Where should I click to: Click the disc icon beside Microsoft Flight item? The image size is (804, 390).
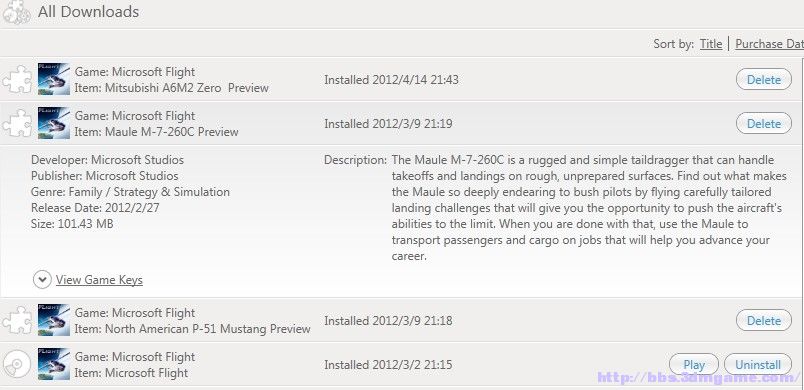[x=17, y=364]
